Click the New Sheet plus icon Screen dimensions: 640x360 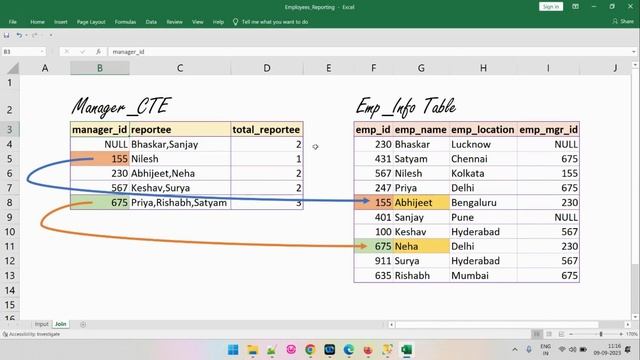point(83,324)
